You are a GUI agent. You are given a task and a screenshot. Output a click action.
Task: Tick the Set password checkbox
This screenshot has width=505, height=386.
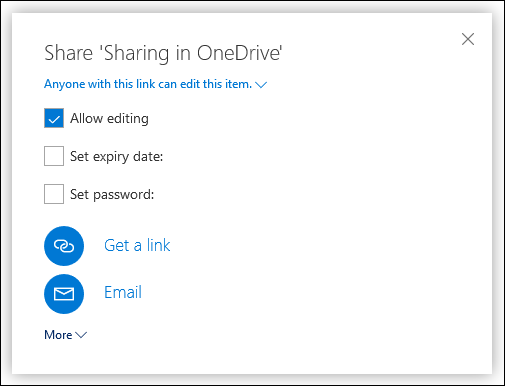pos(54,194)
